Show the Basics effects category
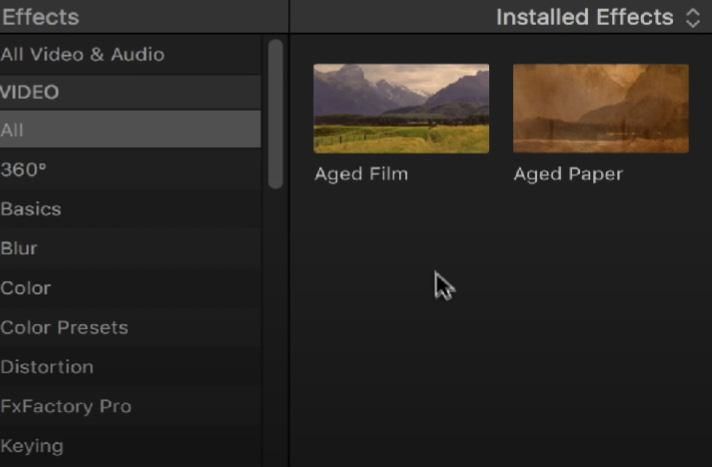 (130, 209)
